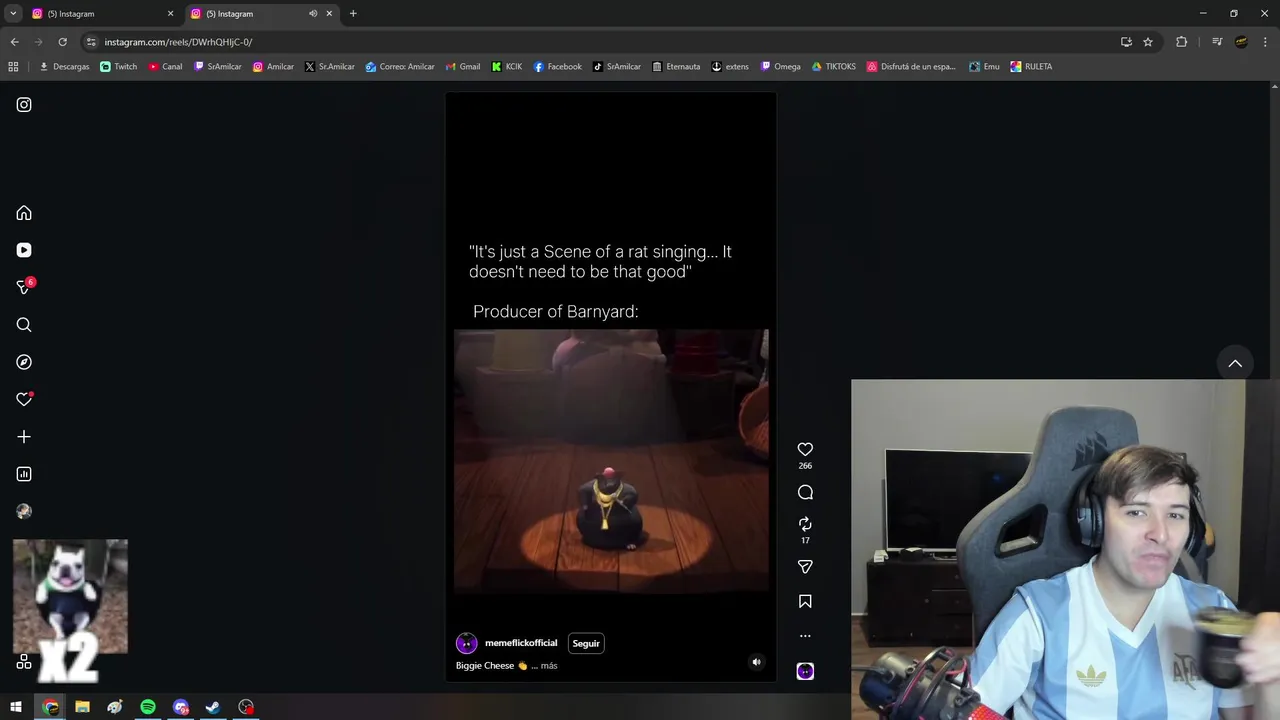Open comments on the reel
Image resolution: width=1280 pixels, height=720 pixels.
click(x=805, y=492)
